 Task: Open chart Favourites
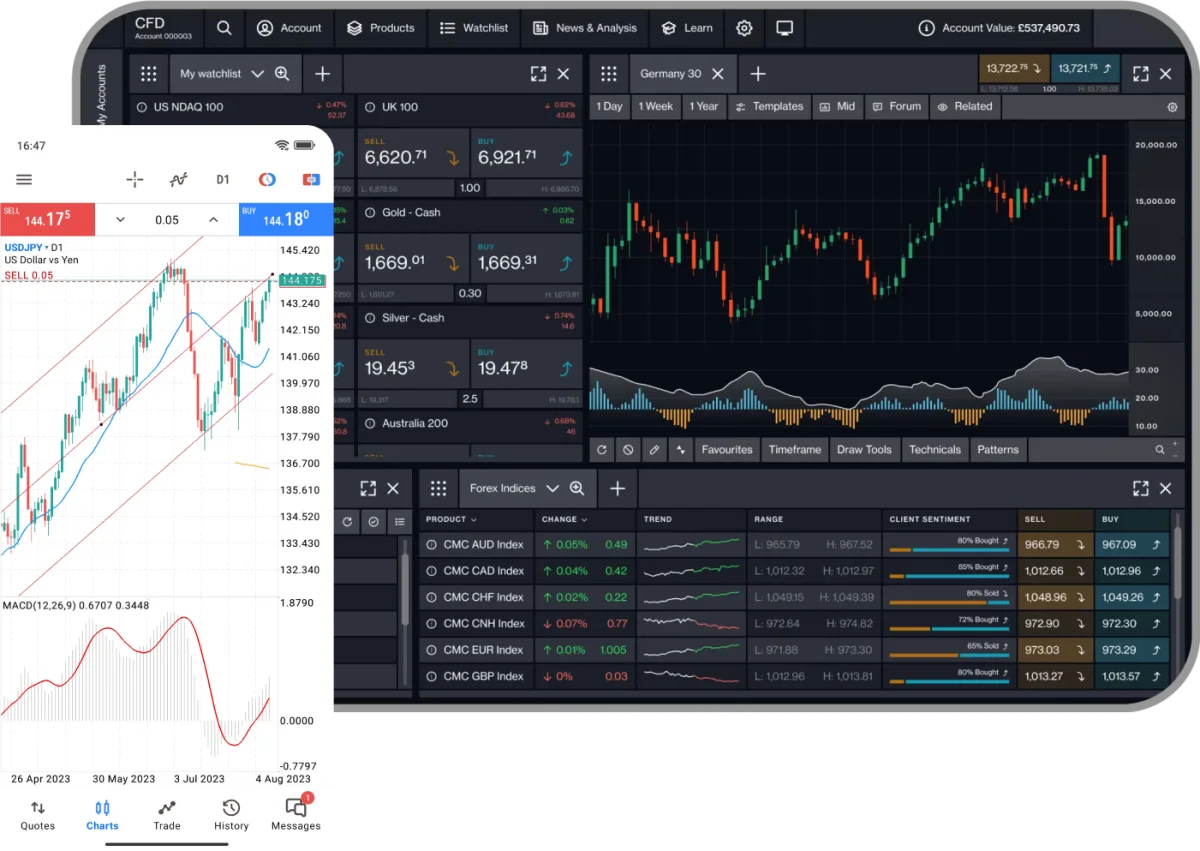point(727,450)
